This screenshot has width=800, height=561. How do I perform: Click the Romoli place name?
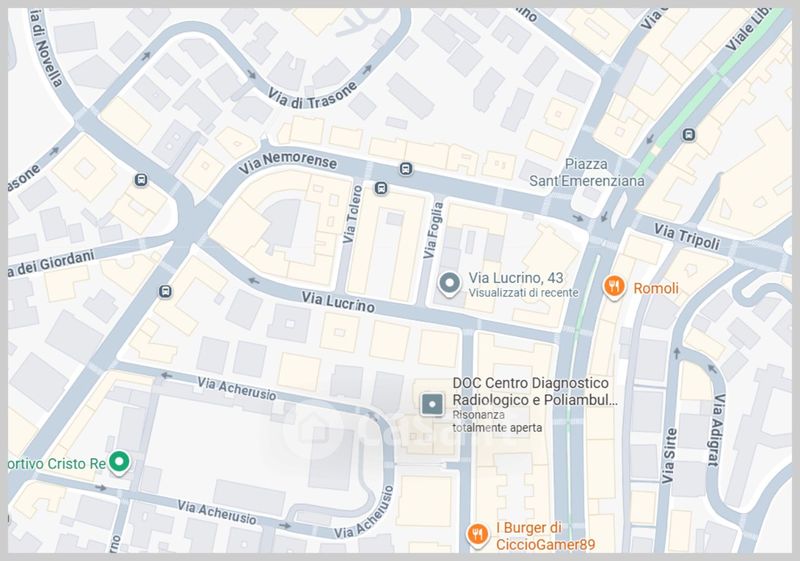pos(656,289)
